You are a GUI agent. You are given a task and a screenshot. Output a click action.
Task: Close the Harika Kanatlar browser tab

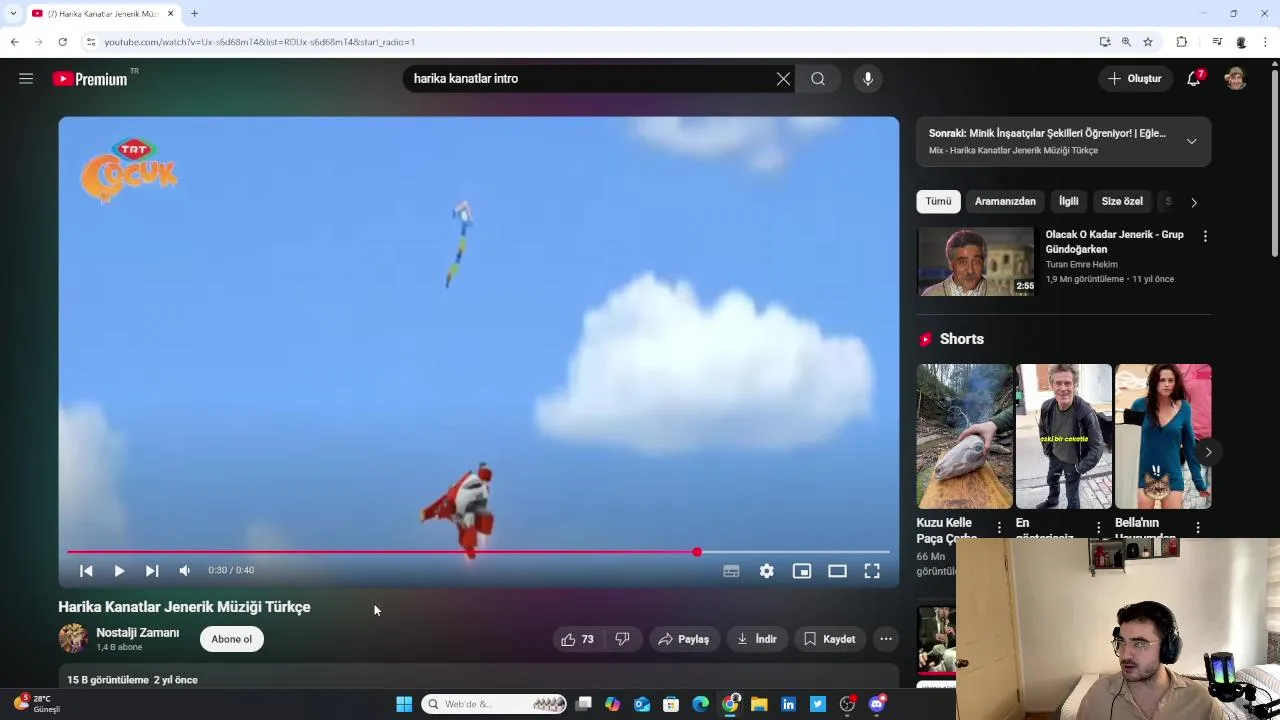coord(171,13)
